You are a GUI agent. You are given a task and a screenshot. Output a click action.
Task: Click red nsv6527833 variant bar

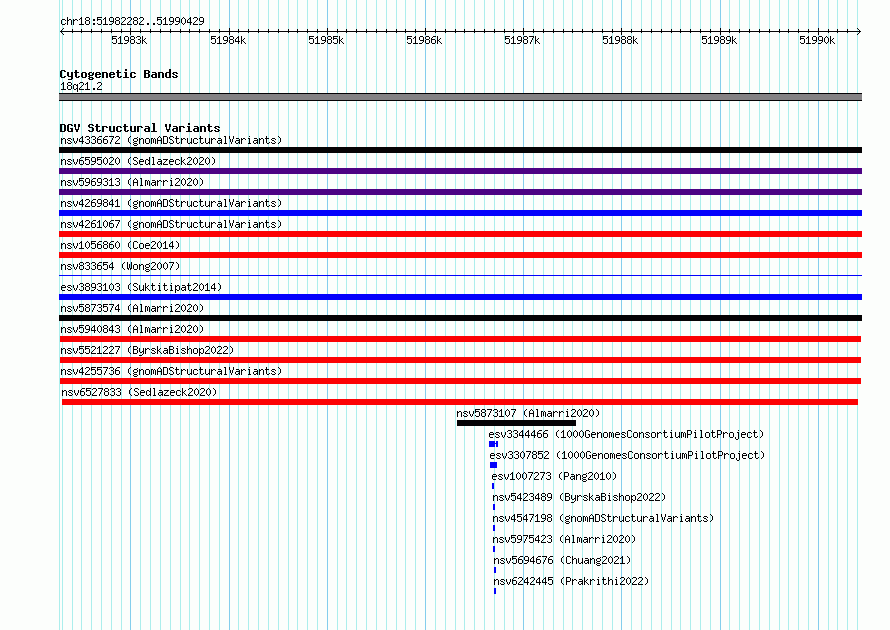point(460,402)
